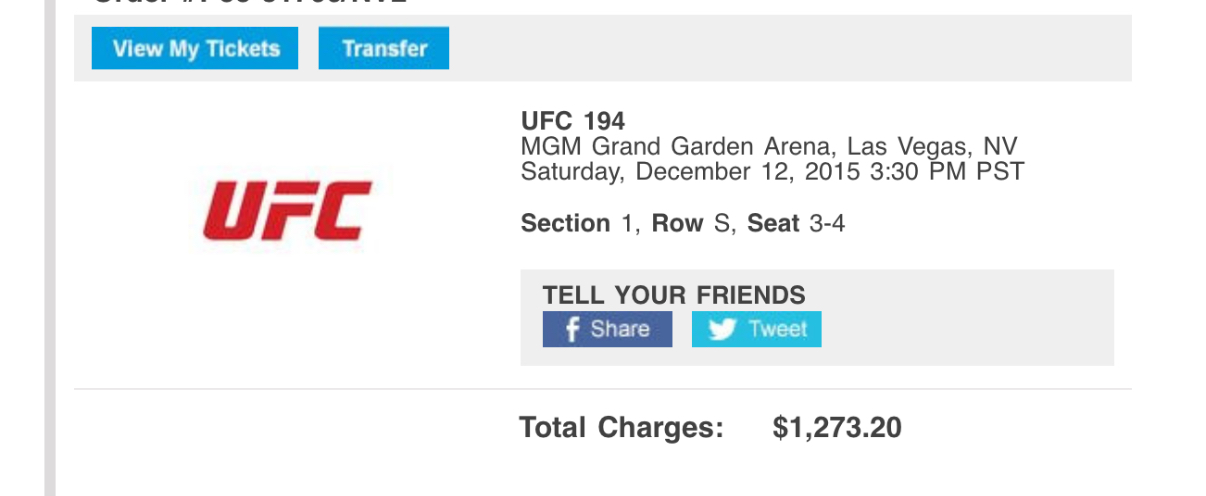Click the Twitter bird icon
The width and height of the screenshot is (1206, 496).
pos(722,329)
